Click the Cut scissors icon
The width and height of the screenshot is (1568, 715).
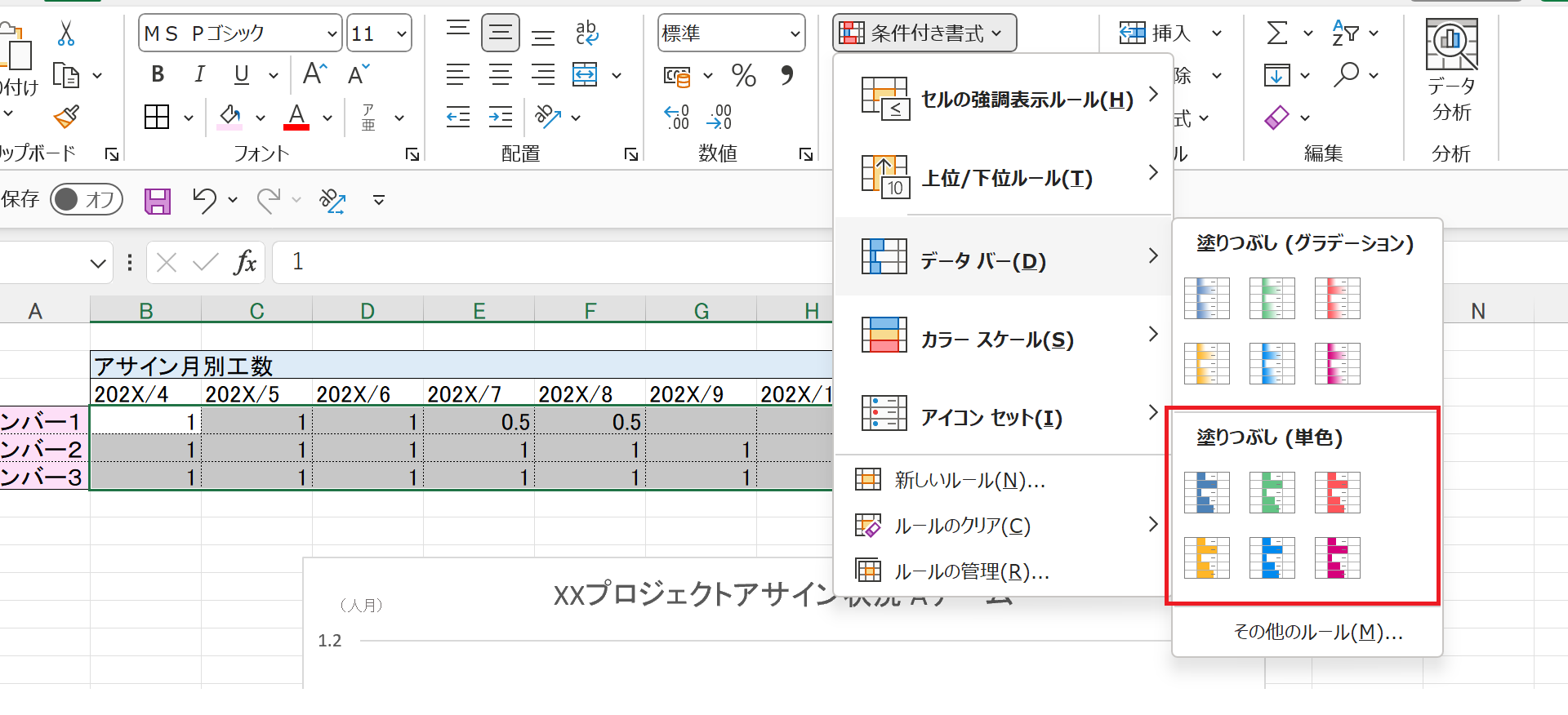[66, 33]
